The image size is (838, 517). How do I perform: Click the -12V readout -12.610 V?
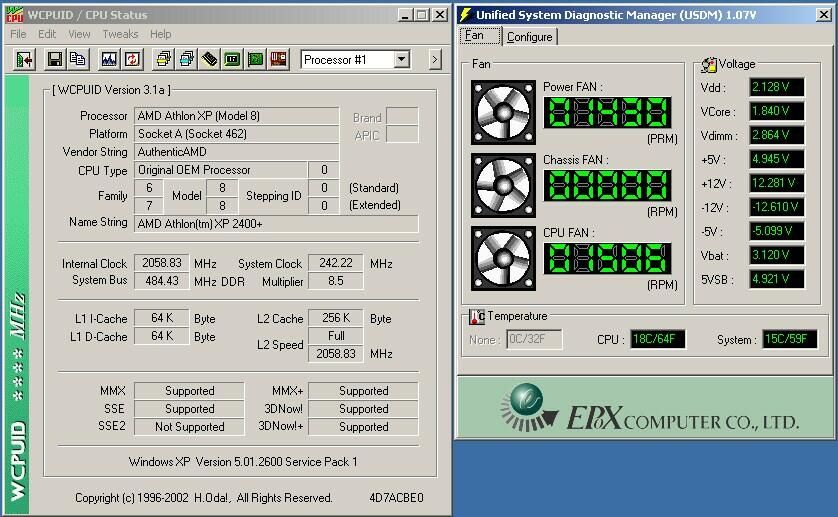(777, 207)
